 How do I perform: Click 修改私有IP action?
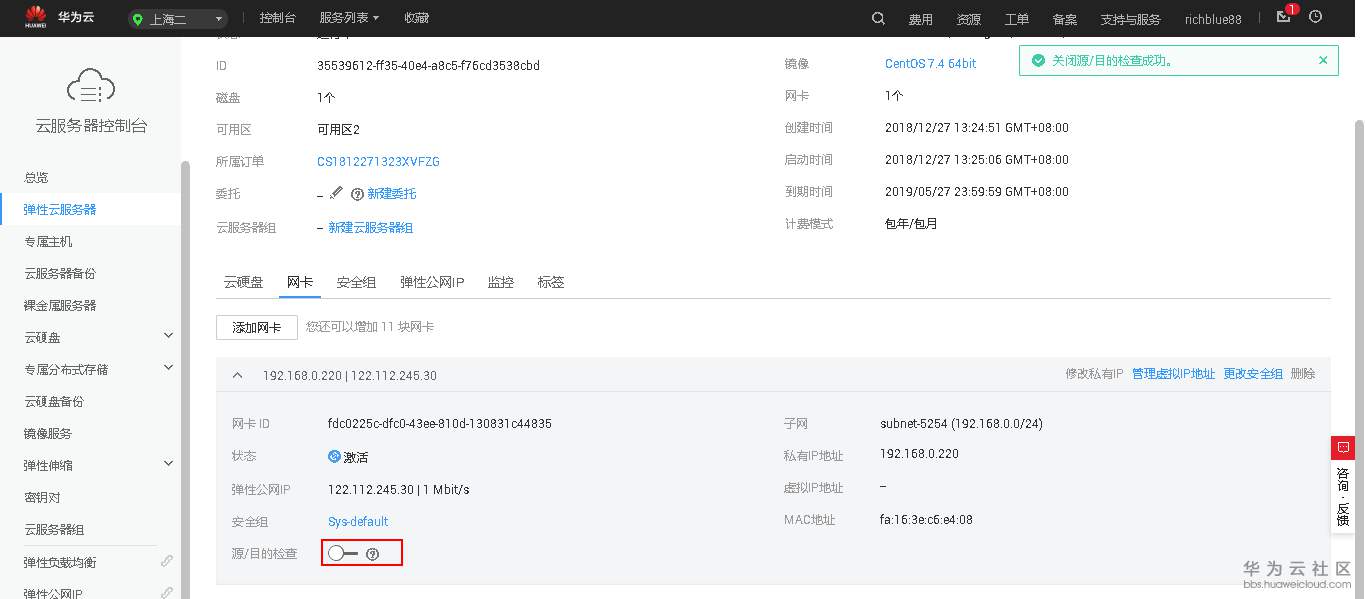[x=1094, y=373]
